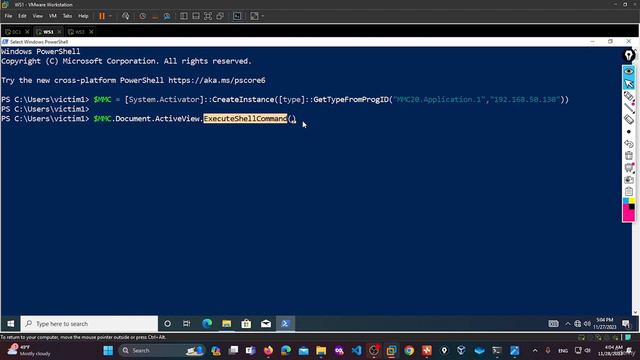Image resolution: width=640 pixels, height=360 pixels.
Task: Click the stretch guest display icon
Action: pos(254,16)
